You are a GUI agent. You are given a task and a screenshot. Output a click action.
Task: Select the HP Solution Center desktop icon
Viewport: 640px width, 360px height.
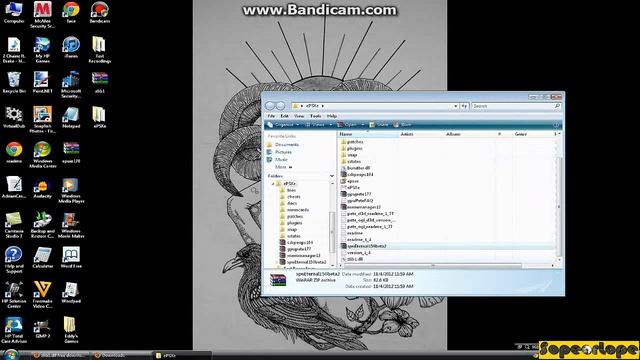click(x=14, y=295)
